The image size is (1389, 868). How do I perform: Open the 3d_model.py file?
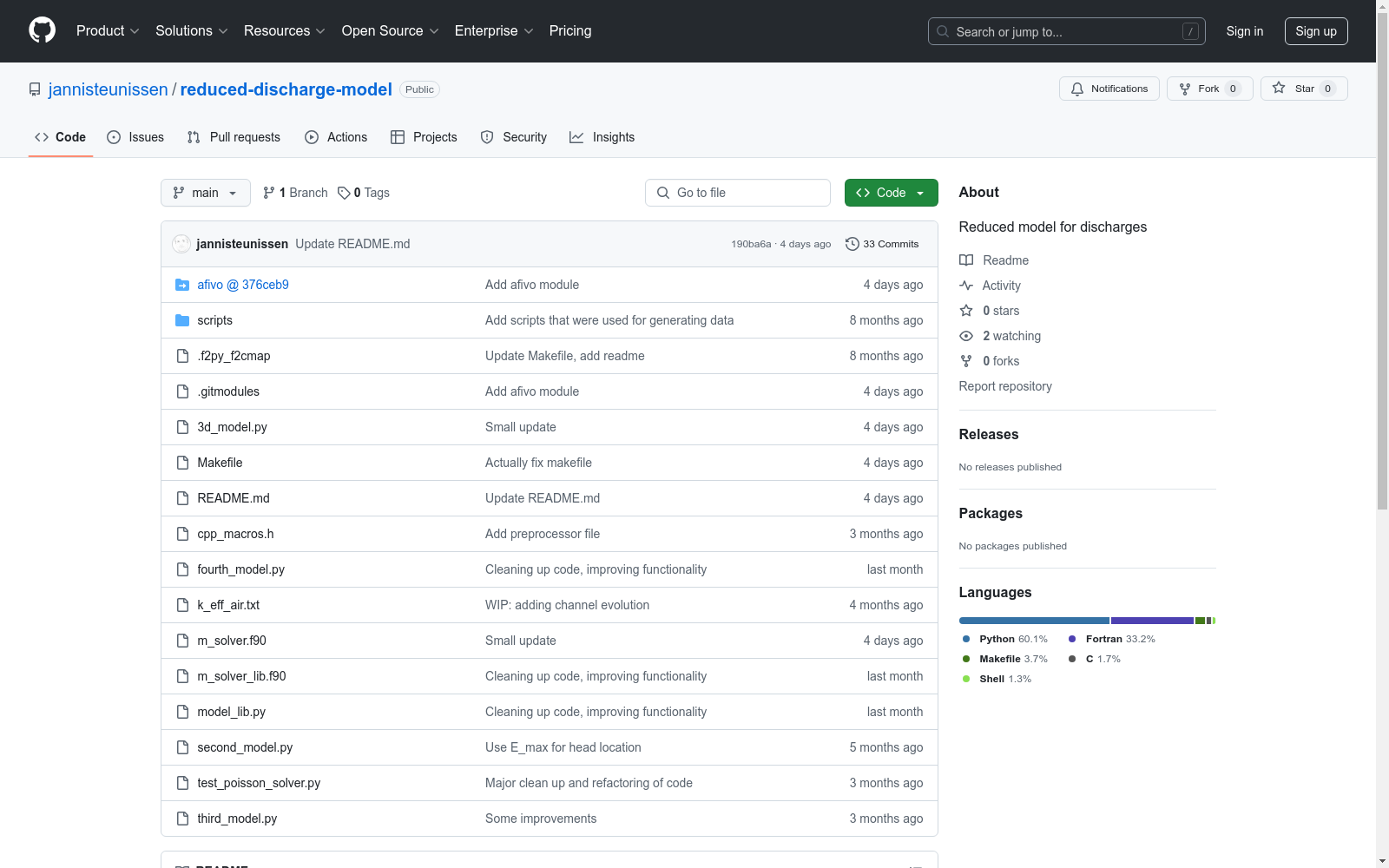coord(232,427)
